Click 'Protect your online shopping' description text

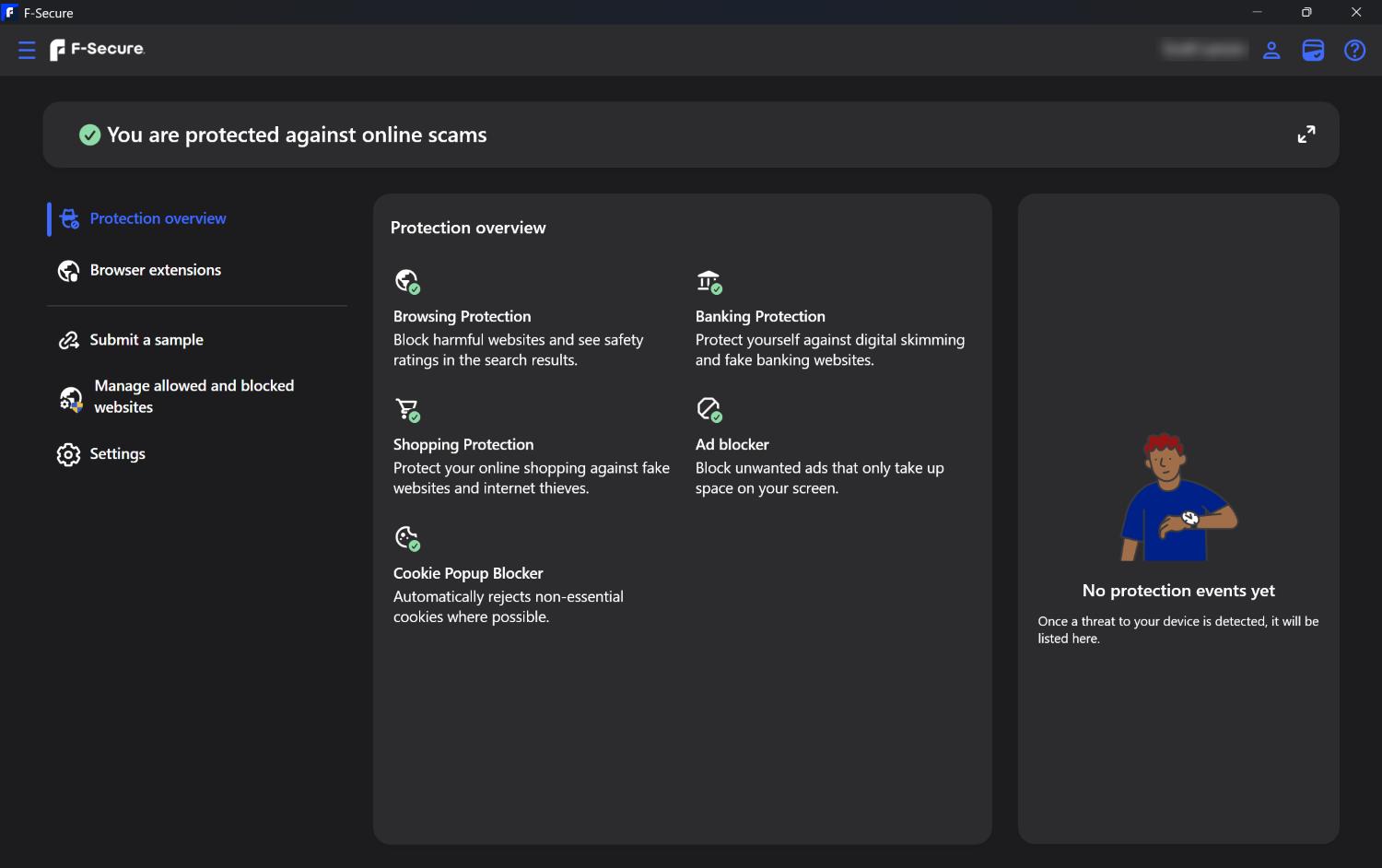pos(532,478)
